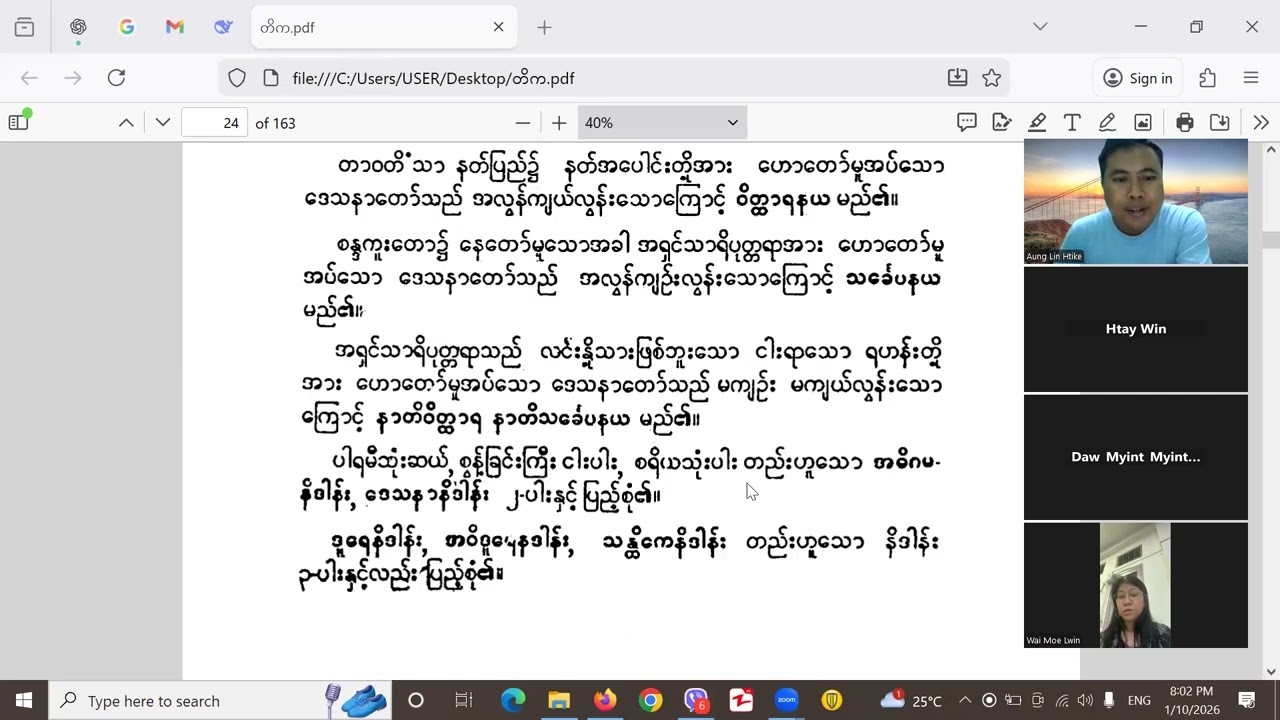The height and width of the screenshot is (720, 1280).
Task: Open Viber from taskbar
Action: pyautogui.click(x=696, y=701)
